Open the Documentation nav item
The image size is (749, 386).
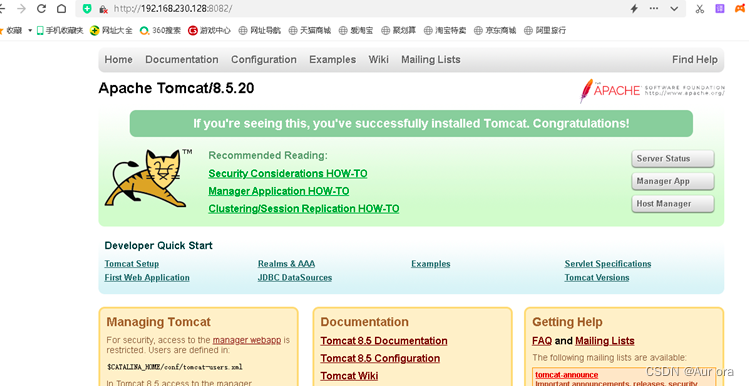pos(182,60)
